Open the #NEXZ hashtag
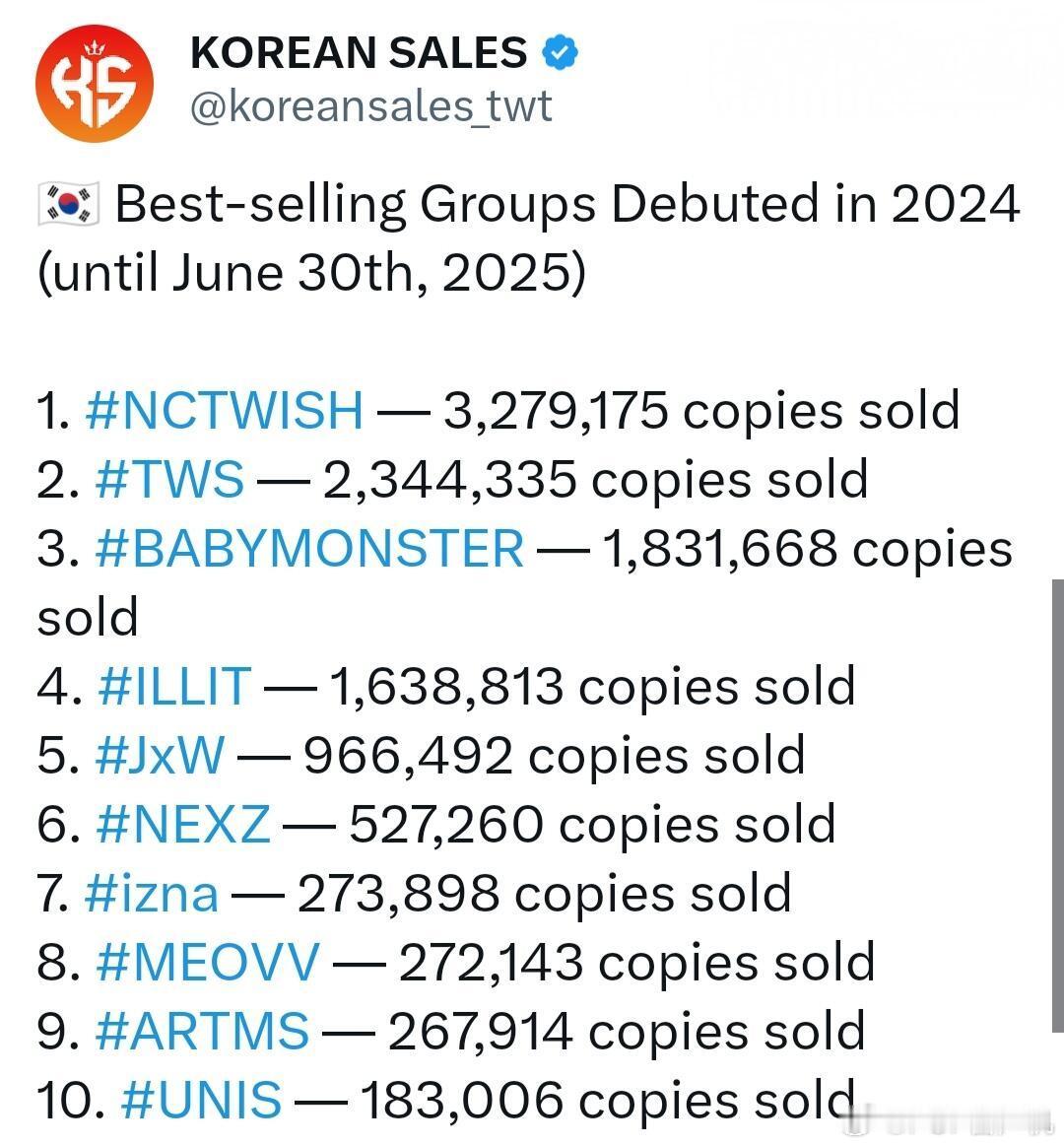Viewport: 1064px width, 1147px height. coord(183,825)
